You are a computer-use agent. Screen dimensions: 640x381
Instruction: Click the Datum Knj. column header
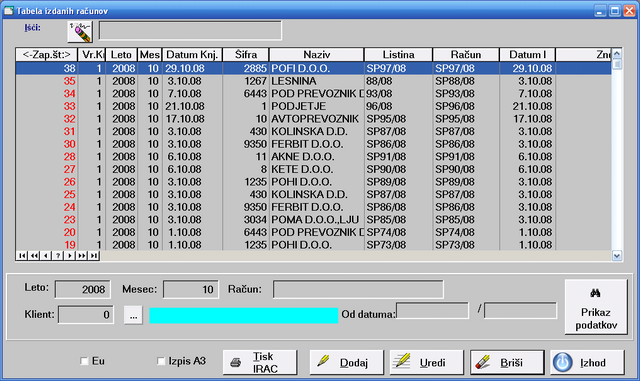click(192, 54)
